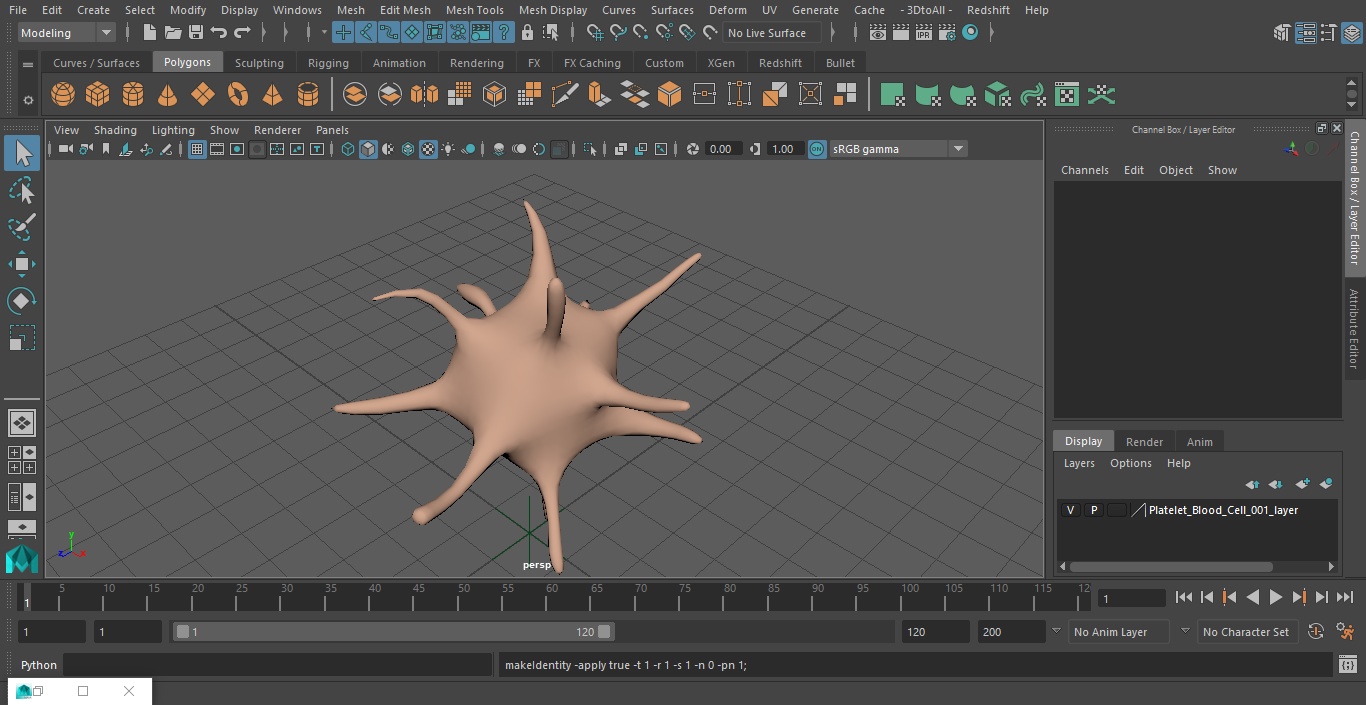
Task: Toggle textured display checker button in viewport
Action: 428,149
